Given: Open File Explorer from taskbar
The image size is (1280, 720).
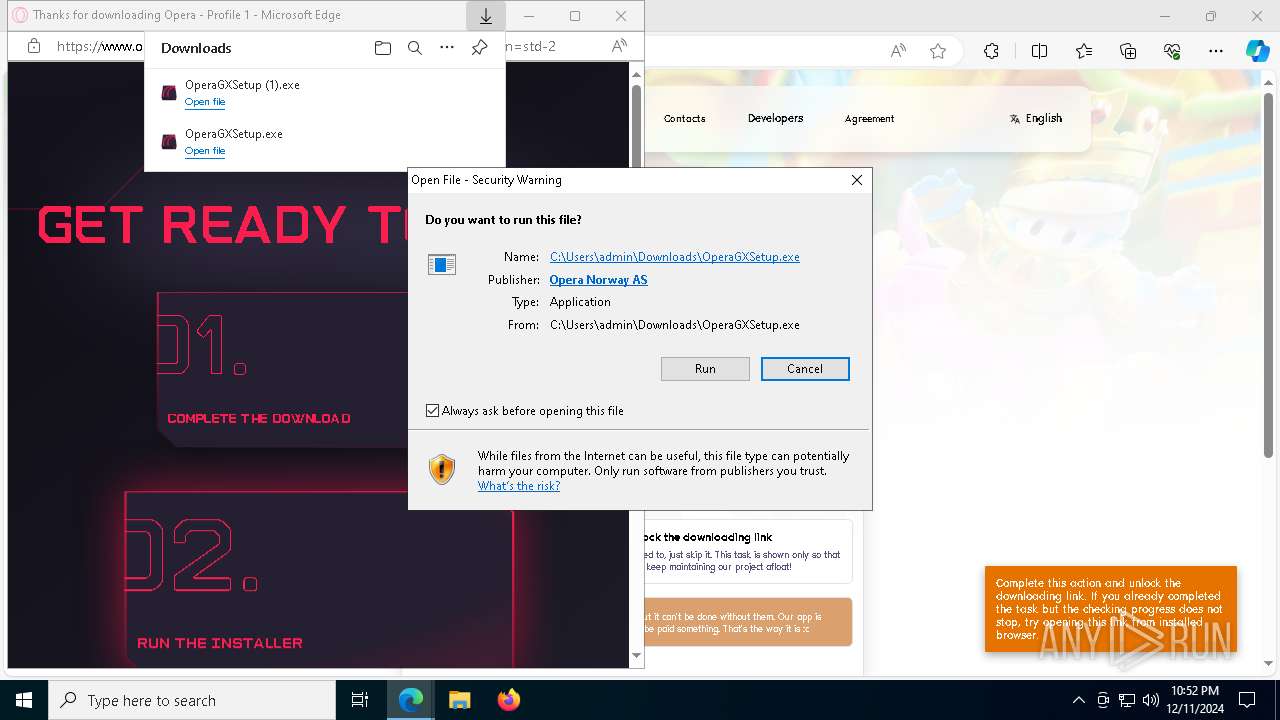Looking at the screenshot, I should (459, 700).
